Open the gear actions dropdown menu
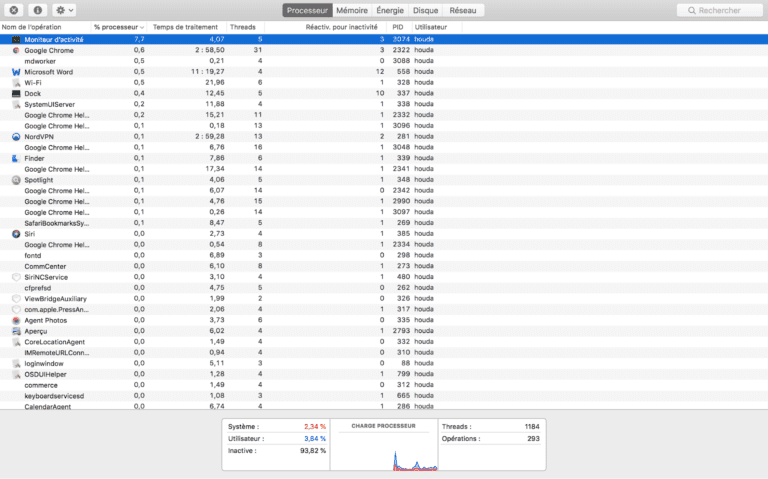 (x=64, y=10)
